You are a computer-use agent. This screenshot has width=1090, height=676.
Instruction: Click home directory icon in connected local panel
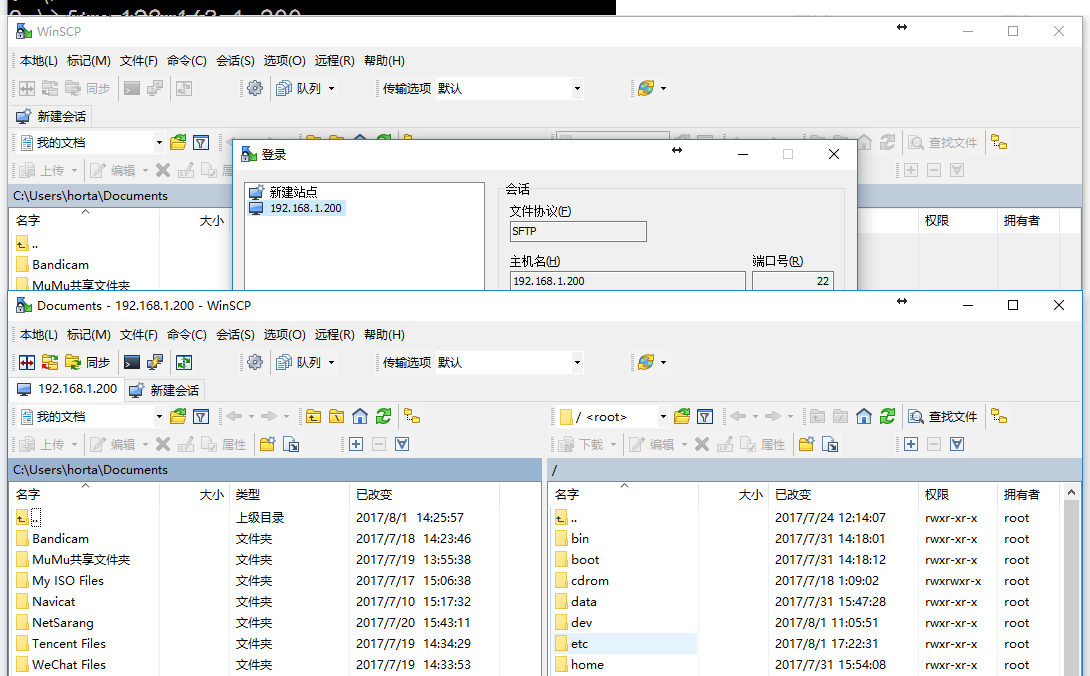coord(360,417)
